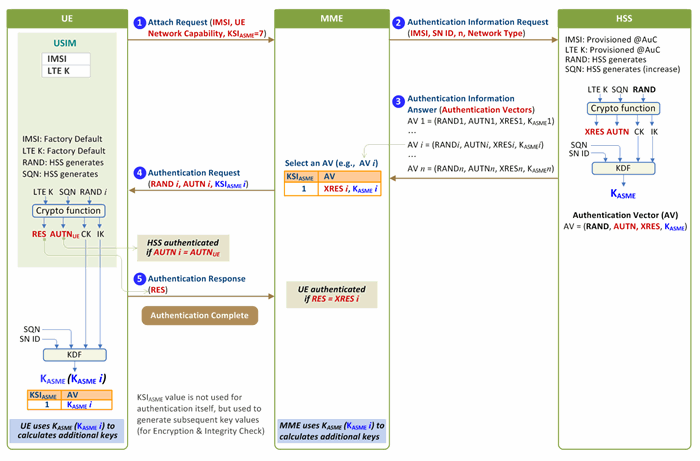Click the KDF box in UE panel

click(75, 355)
